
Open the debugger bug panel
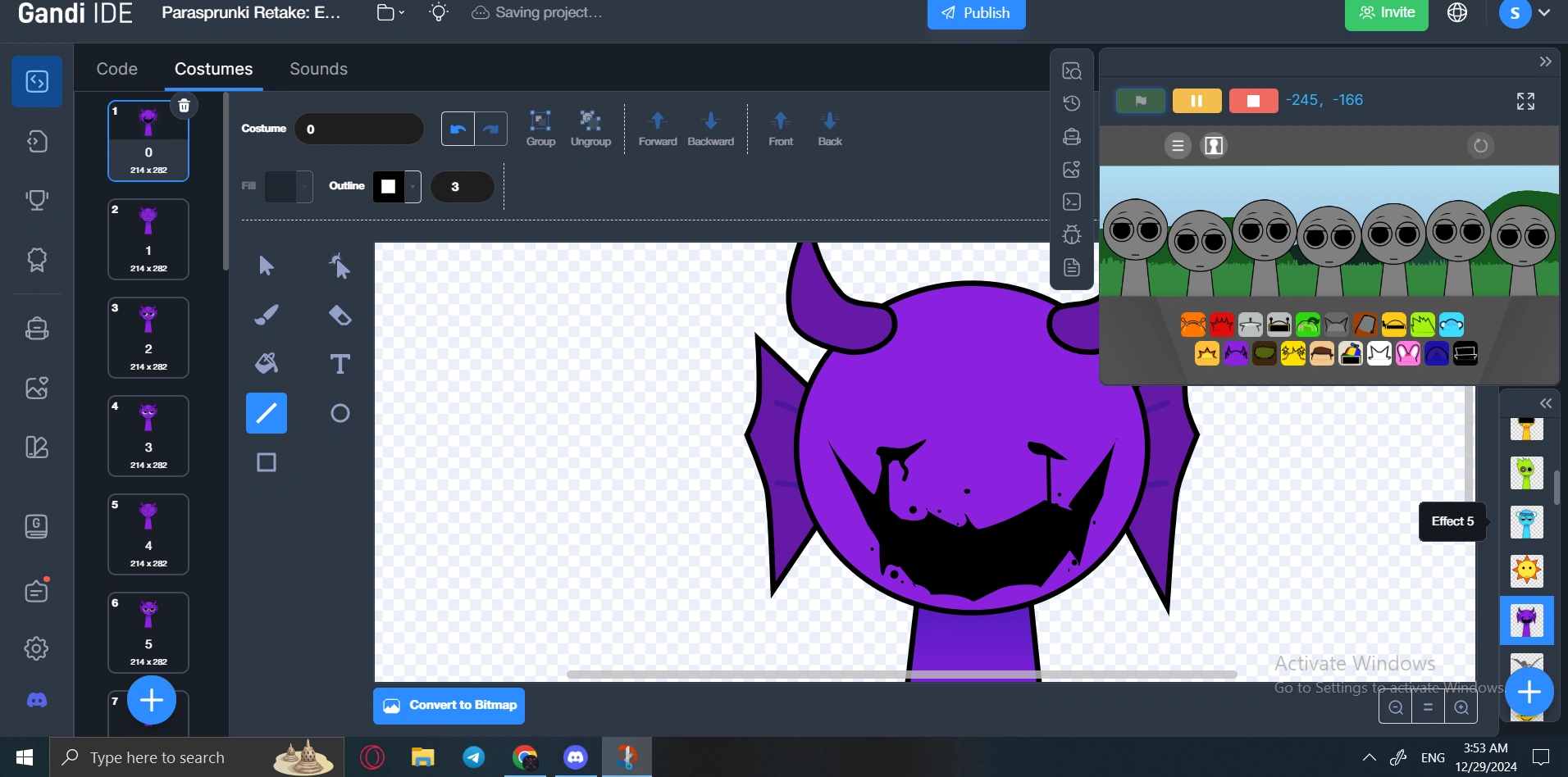click(x=1072, y=234)
